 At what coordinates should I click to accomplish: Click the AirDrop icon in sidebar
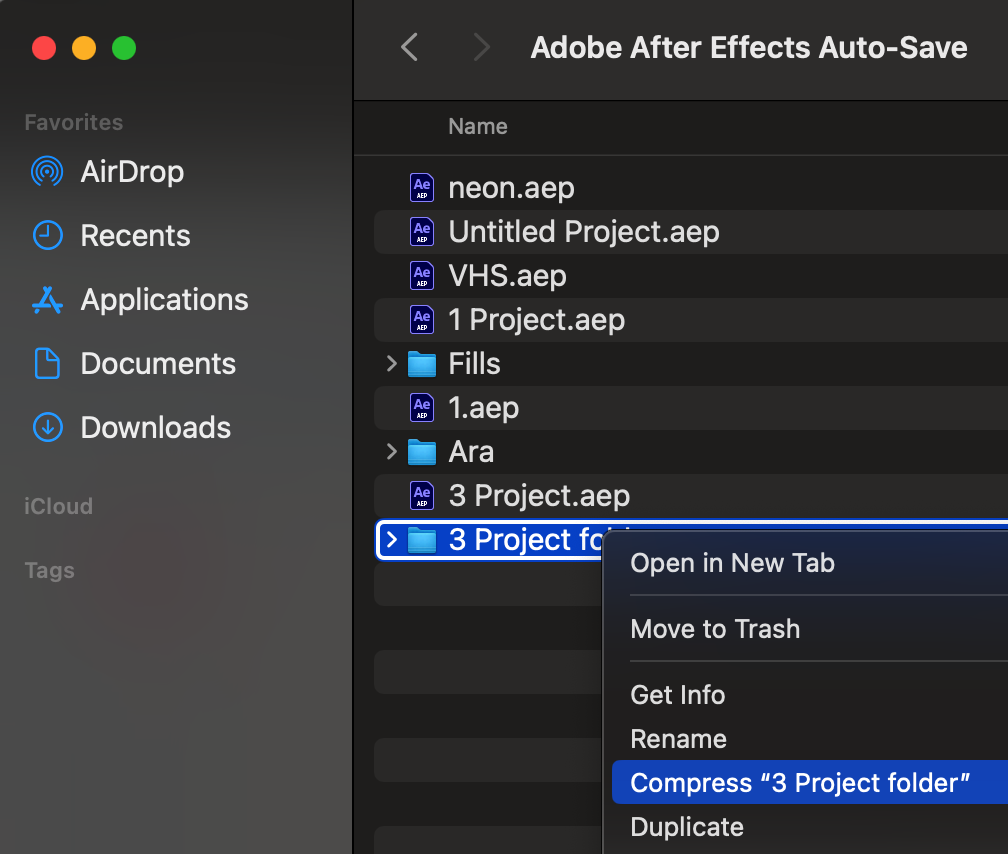pos(47,172)
